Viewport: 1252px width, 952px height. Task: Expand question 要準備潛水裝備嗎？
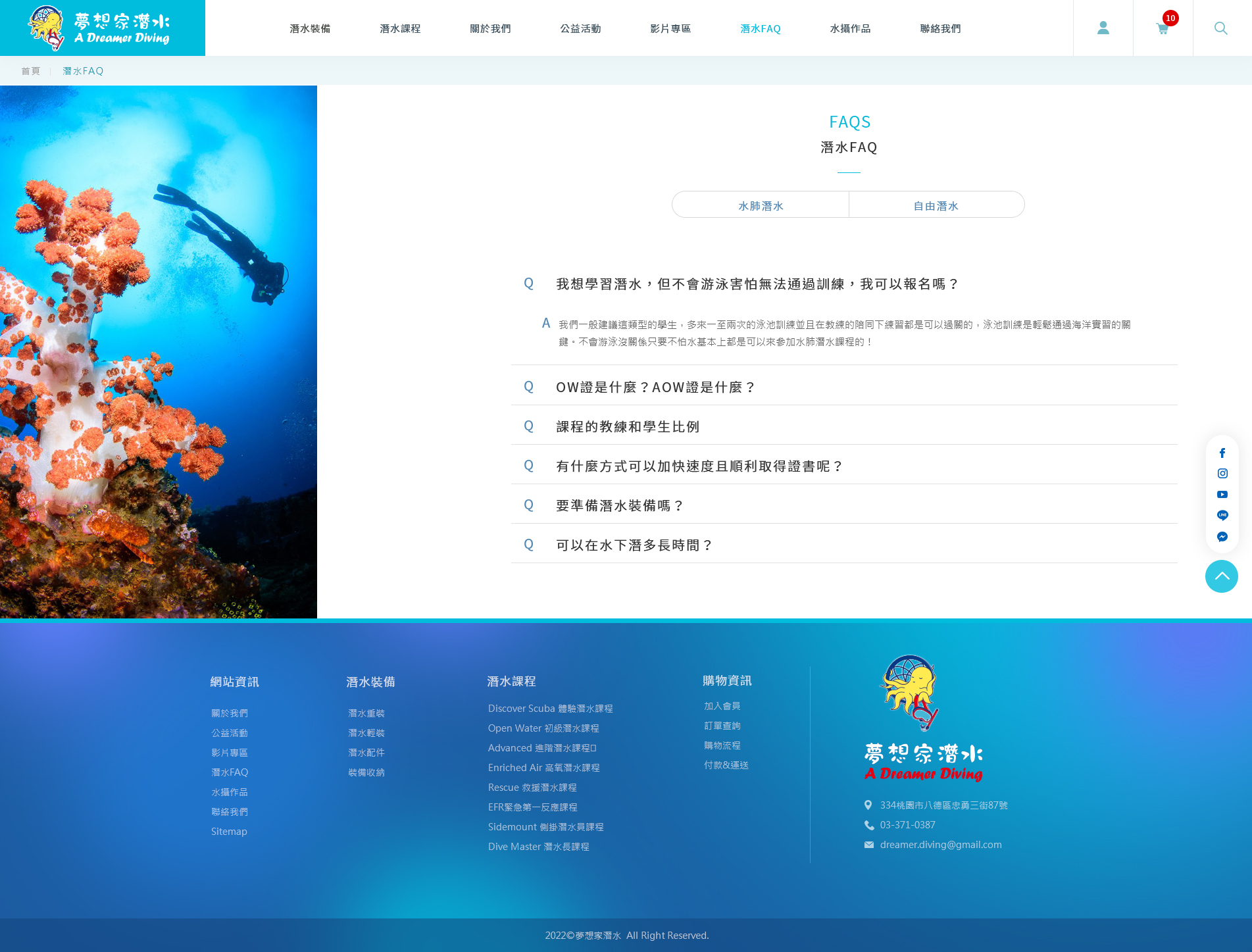click(844, 505)
